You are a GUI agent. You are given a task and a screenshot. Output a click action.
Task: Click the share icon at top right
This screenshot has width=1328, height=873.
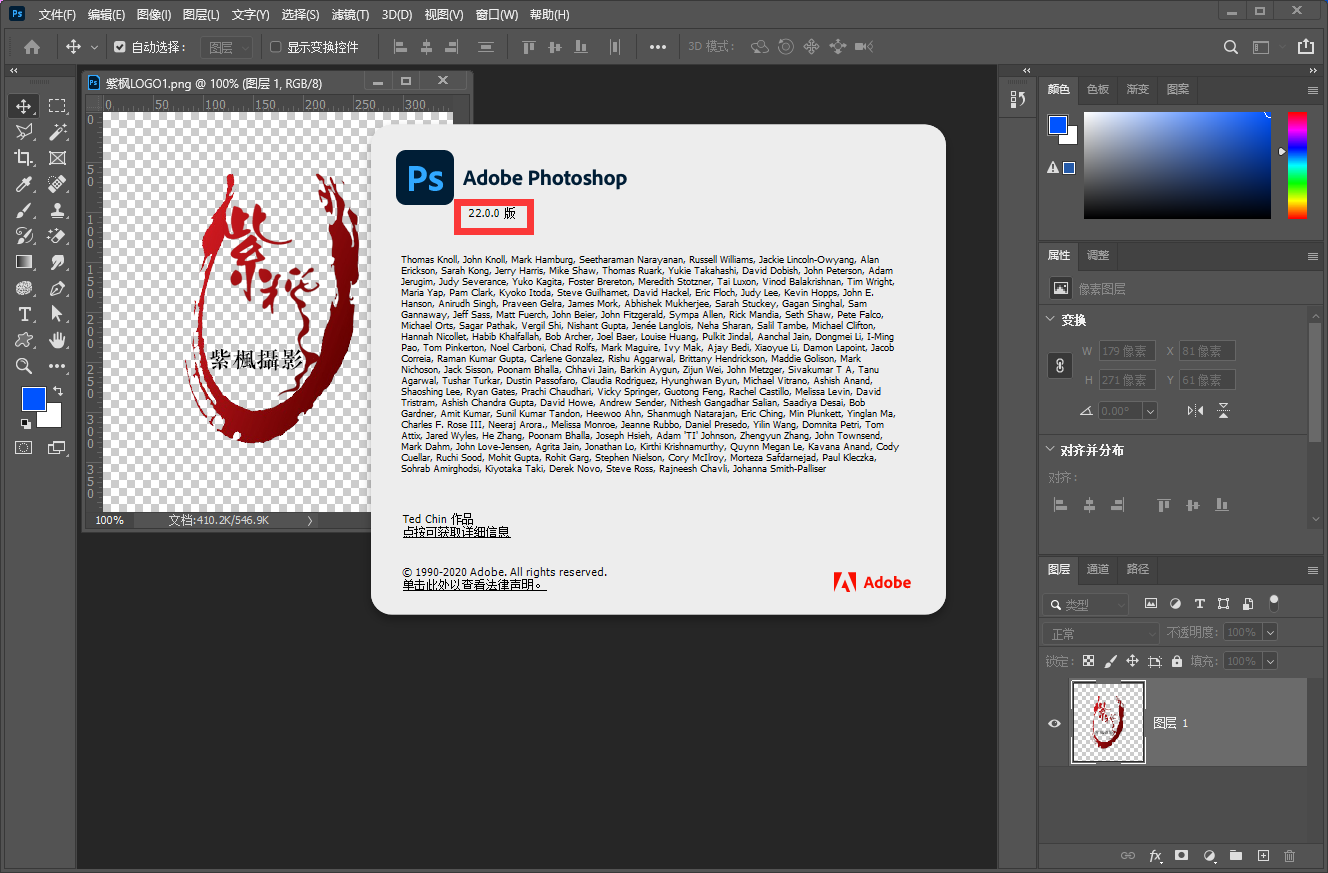[x=1305, y=46]
